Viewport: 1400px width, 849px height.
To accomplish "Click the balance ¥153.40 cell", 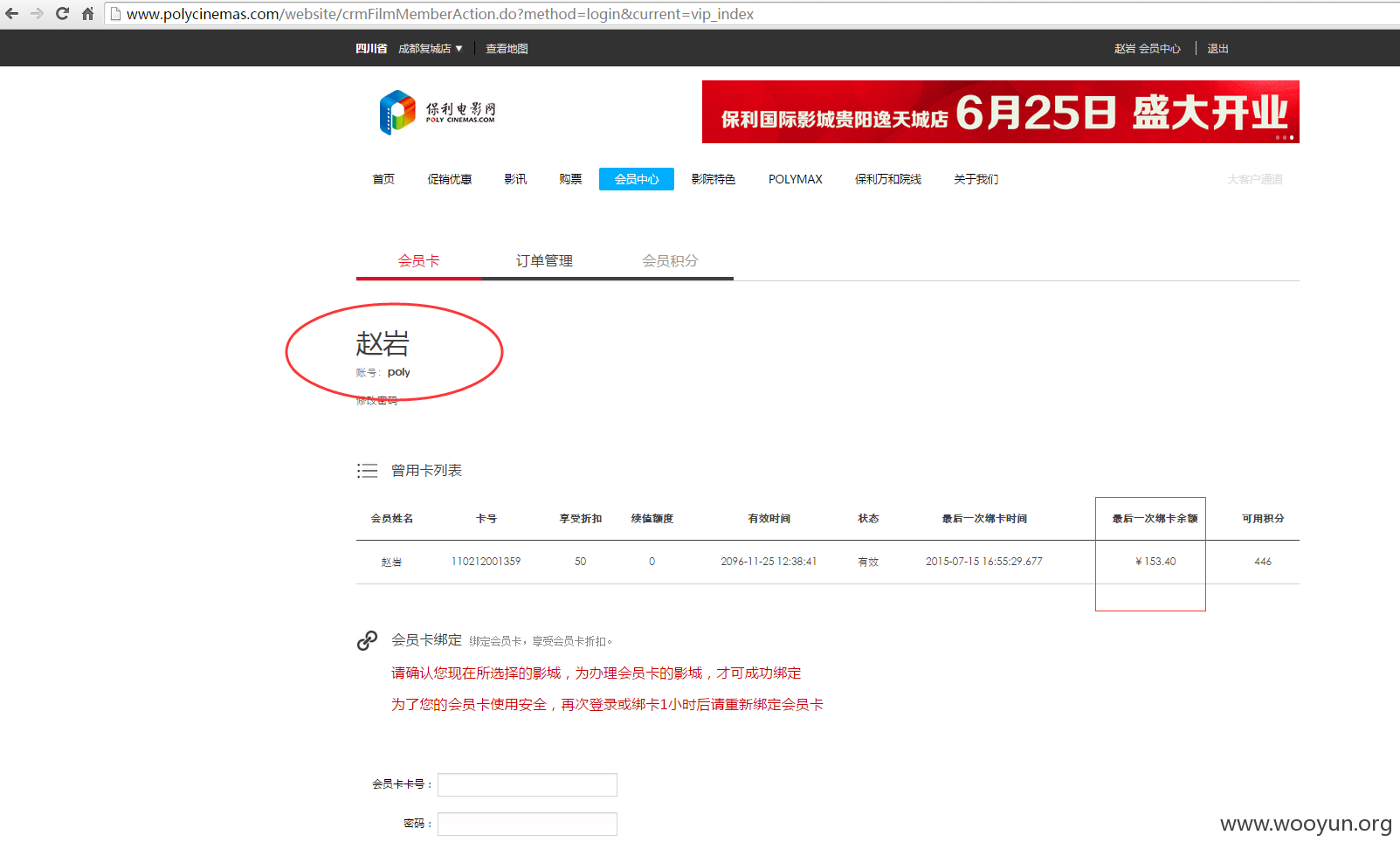I will point(1155,562).
